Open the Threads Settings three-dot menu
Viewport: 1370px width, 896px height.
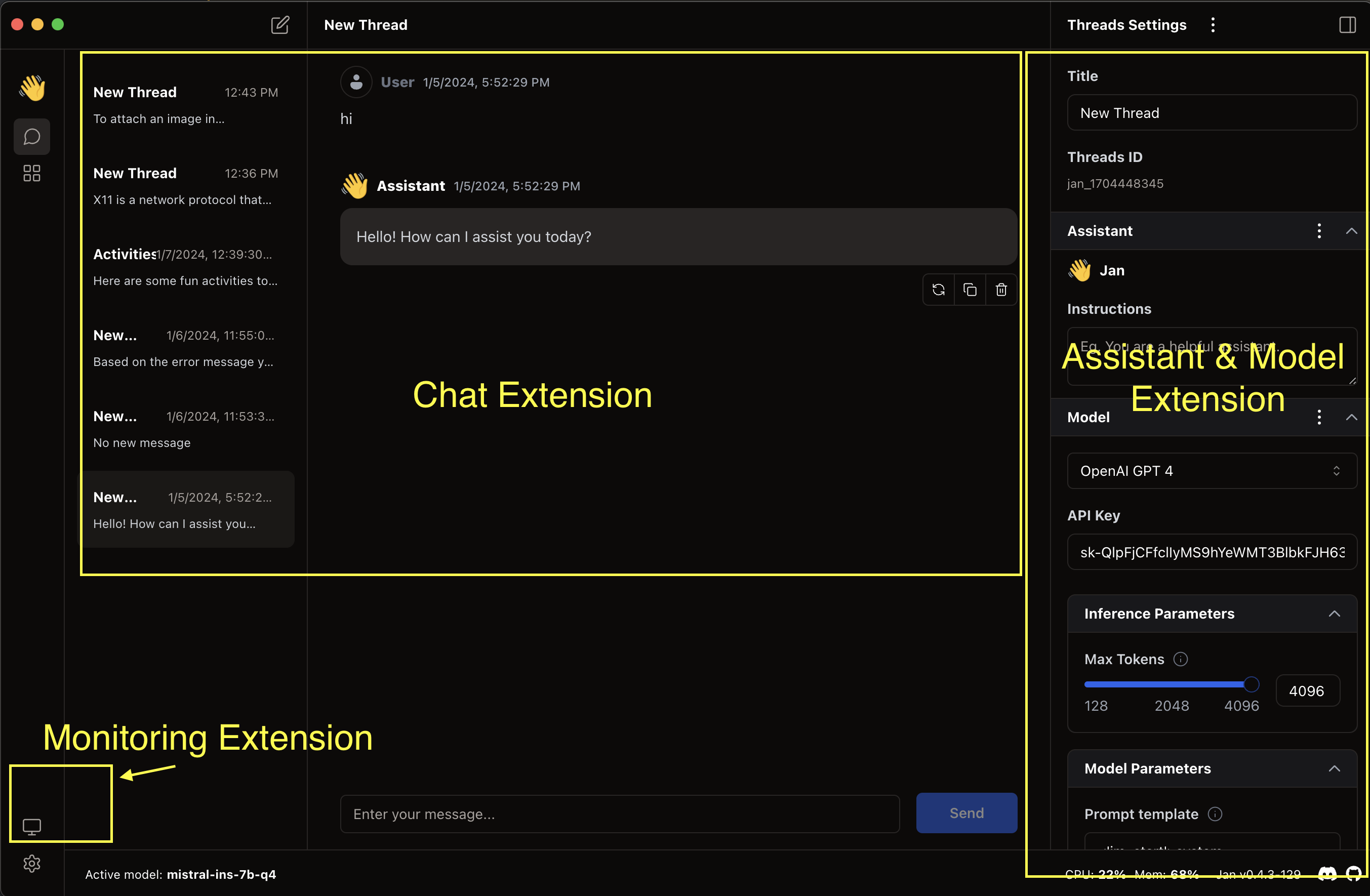click(1213, 25)
